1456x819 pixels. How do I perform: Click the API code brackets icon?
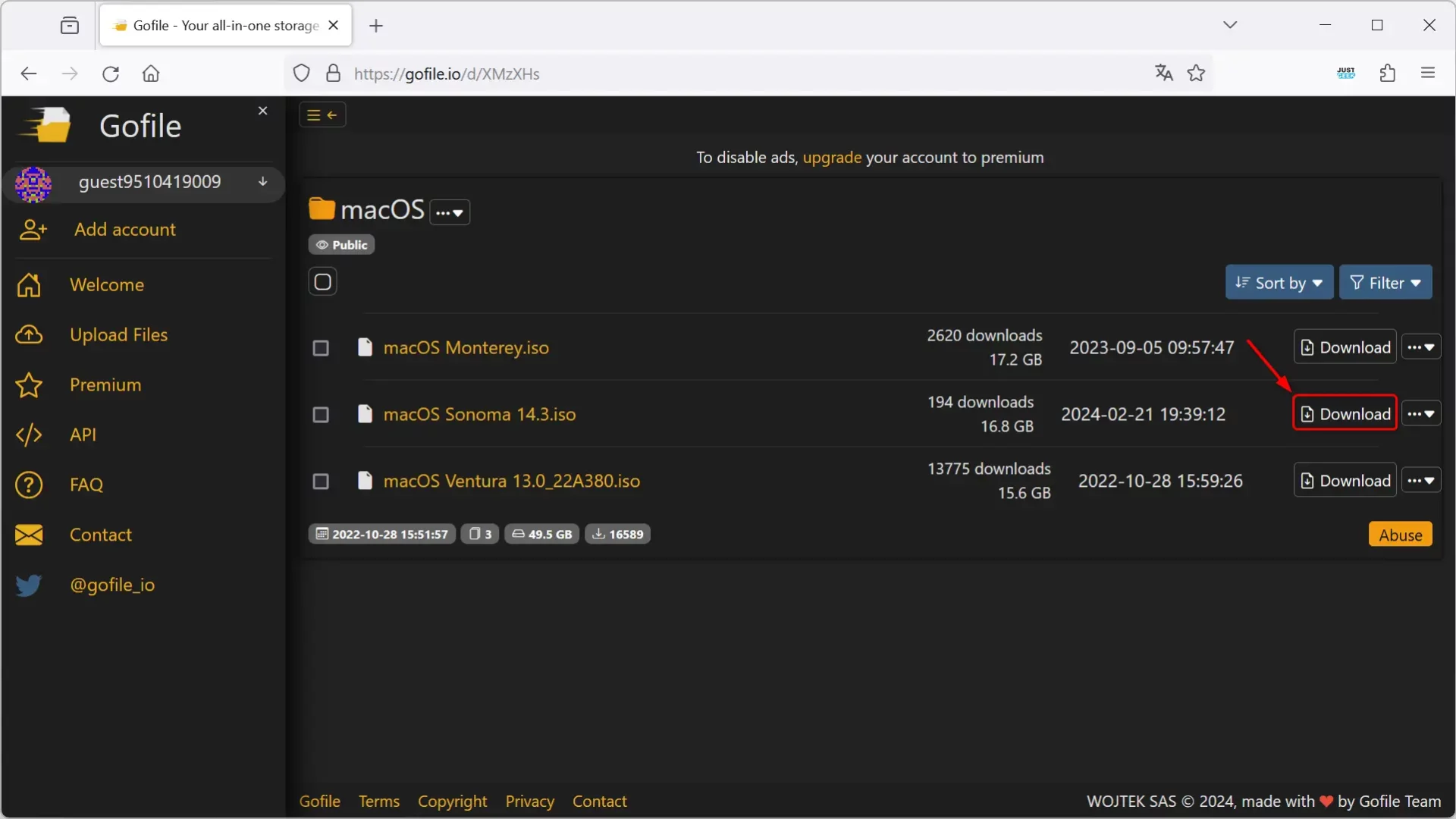click(x=29, y=435)
